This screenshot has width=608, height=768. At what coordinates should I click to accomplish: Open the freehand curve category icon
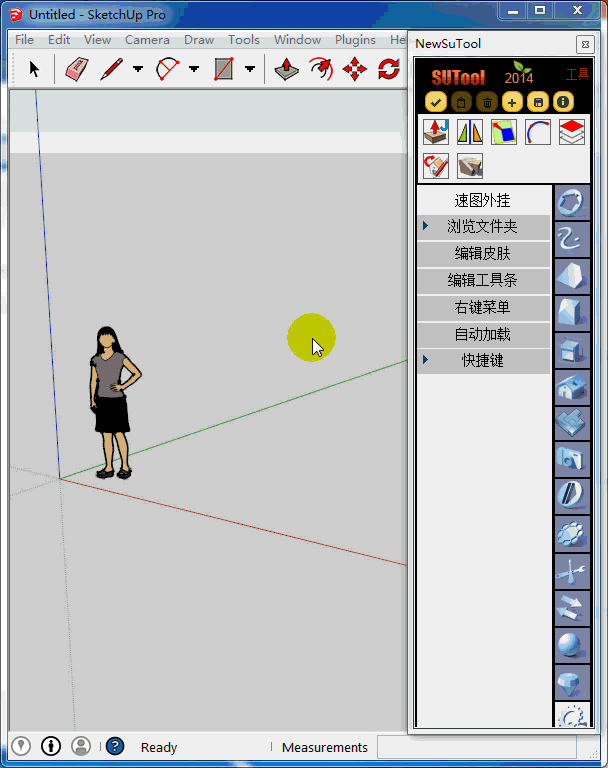coord(572,240)
